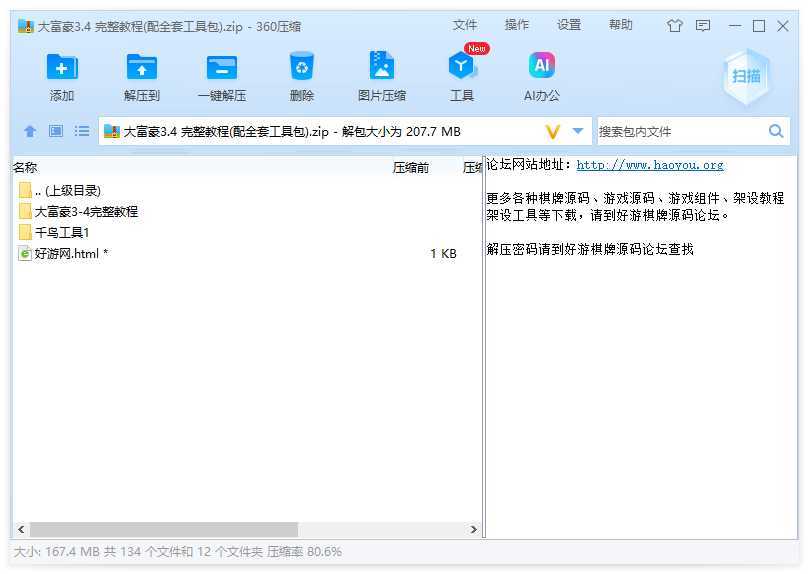Click the horizontal scrollbar thumb
The width and height of the screenshot is (809, 574).
pyautogui.click(x=164, y=529)
